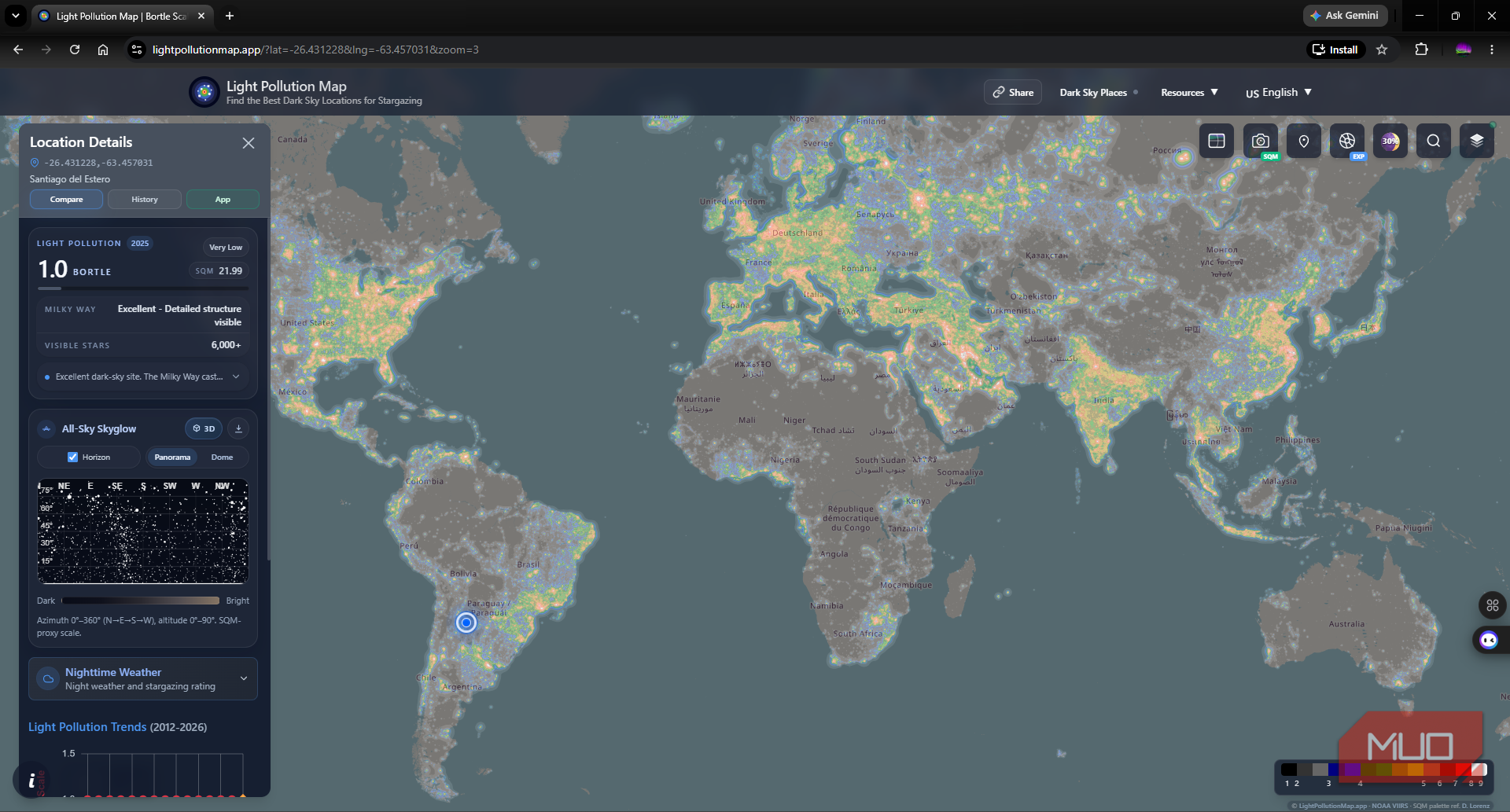
Task: Click the 2025 year badge
Action: pyautogui.click(x=140, y=244)
